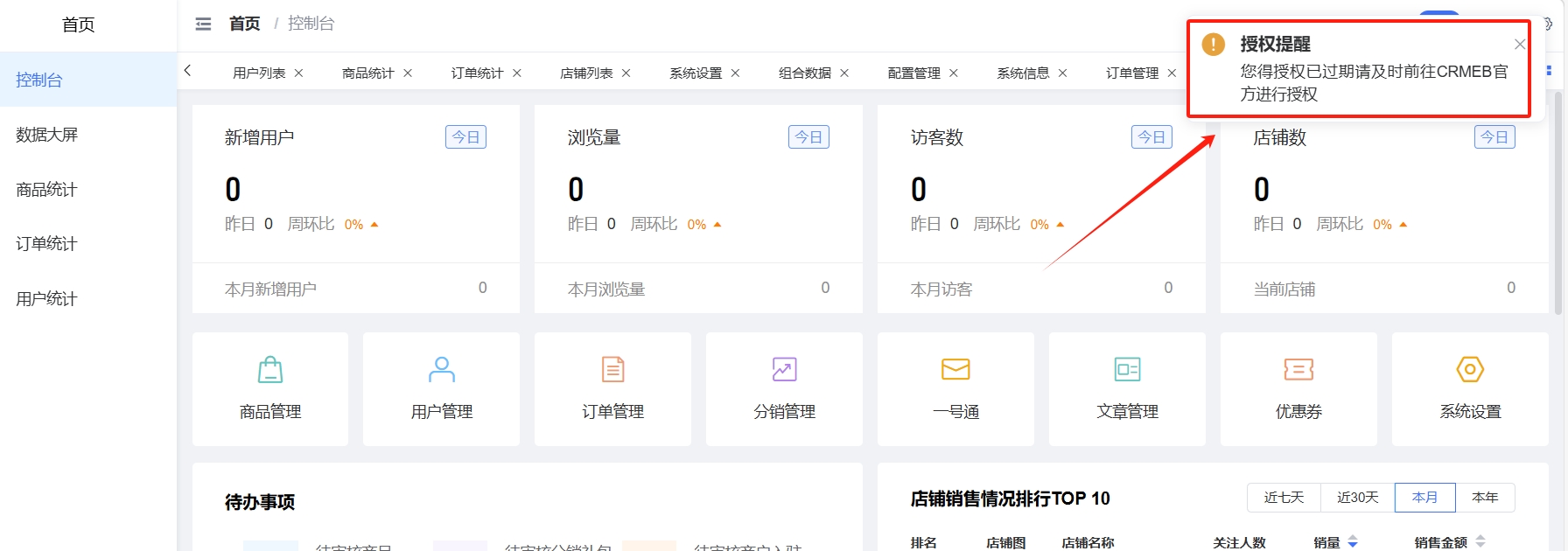Open 数据大屏 in the sidebar

tap(47, 135)
